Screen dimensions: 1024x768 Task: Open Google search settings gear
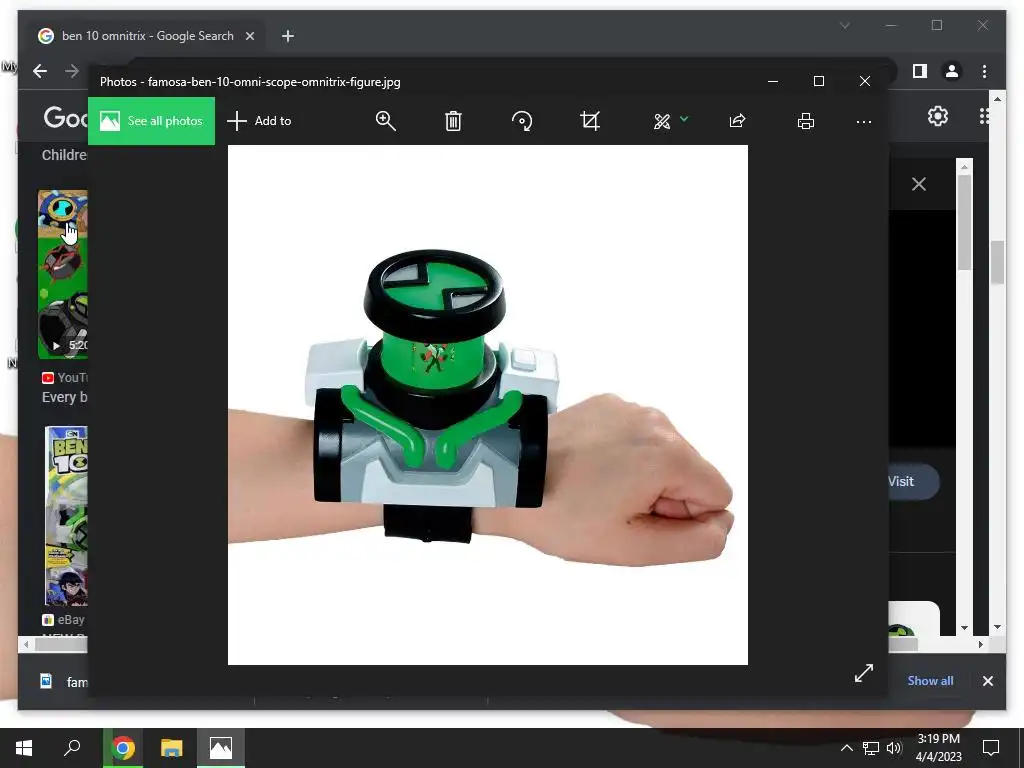(938, 116)
